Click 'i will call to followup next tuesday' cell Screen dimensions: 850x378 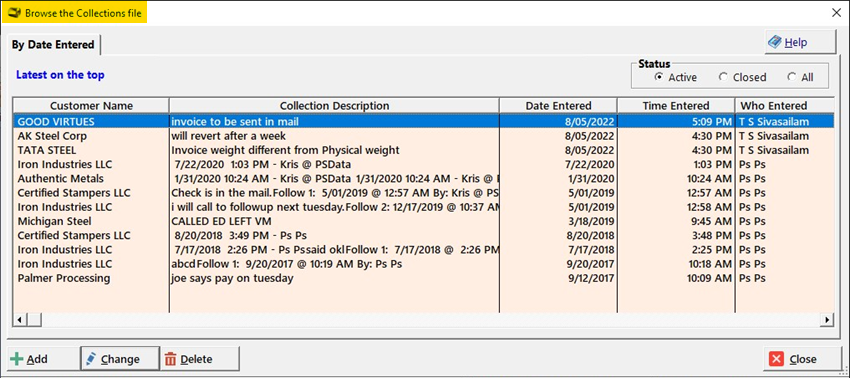coord(334,207)
